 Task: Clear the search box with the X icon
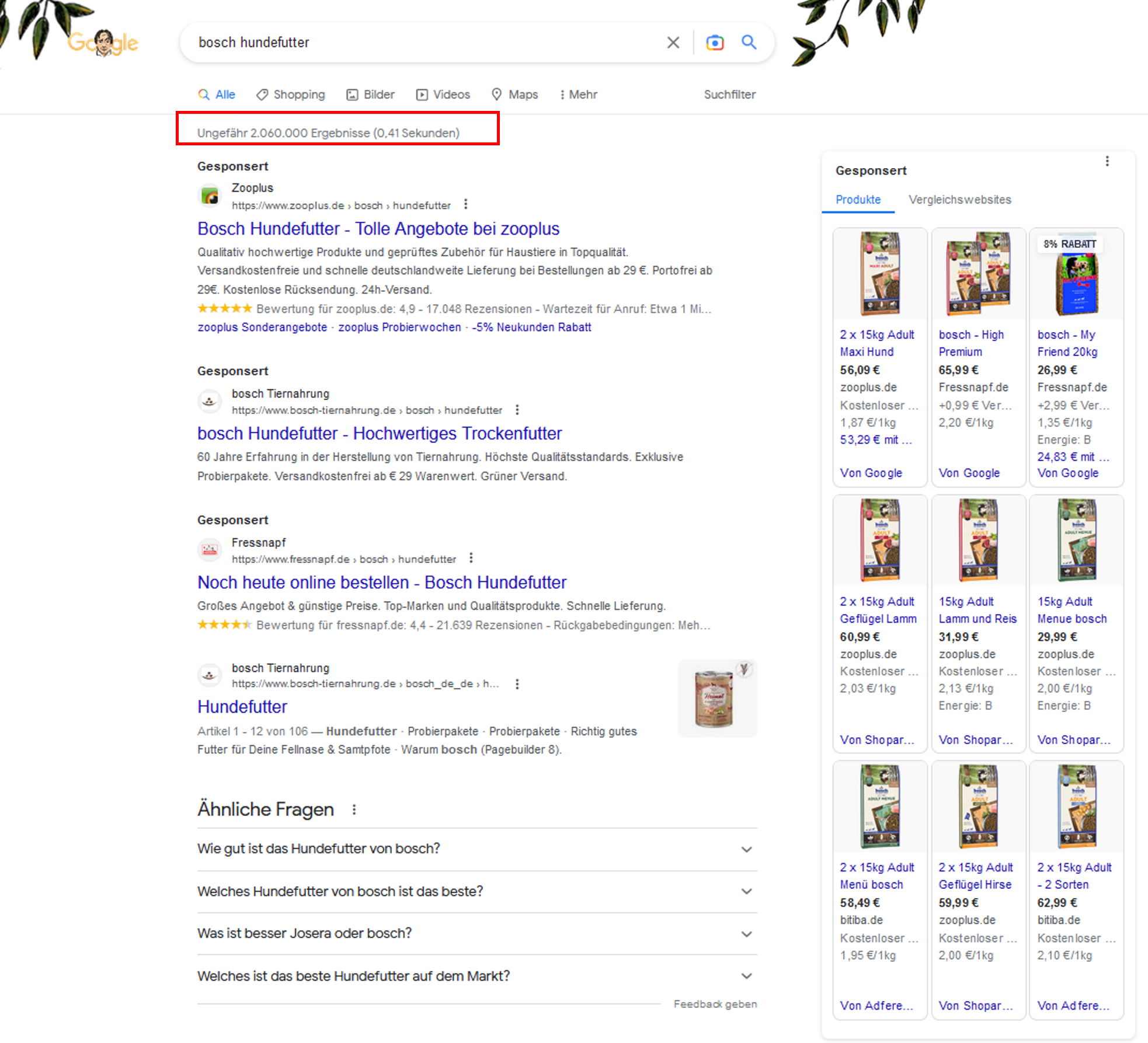(x=673, y=42)
